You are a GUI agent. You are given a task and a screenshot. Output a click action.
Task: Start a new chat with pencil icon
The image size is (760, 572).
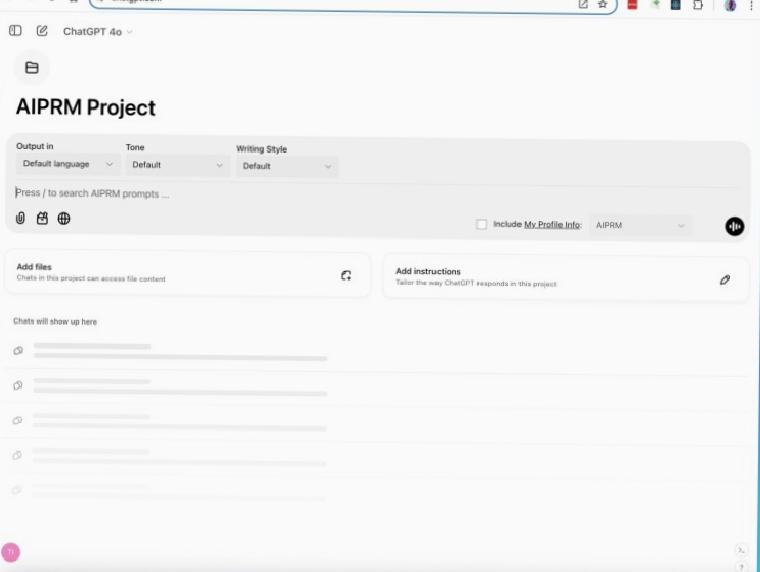42,31
